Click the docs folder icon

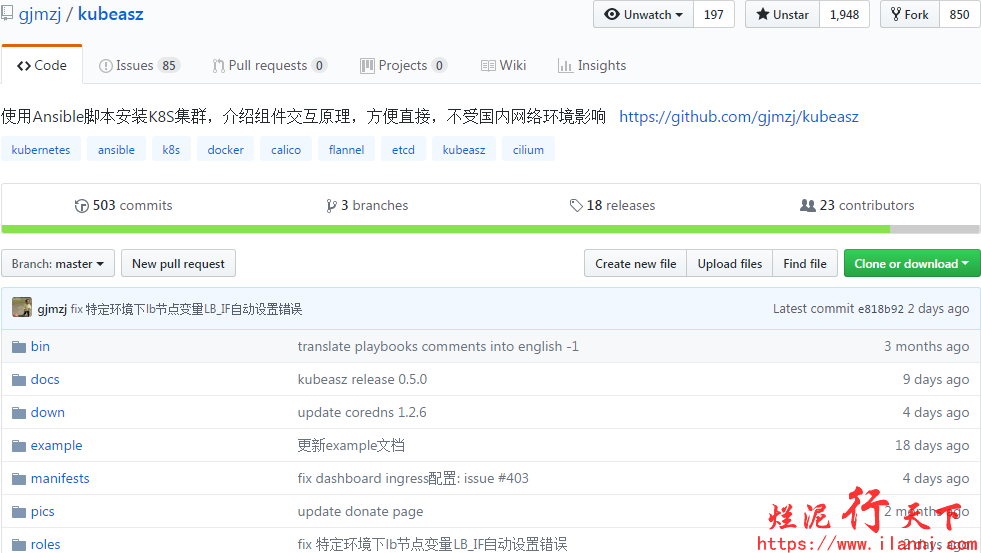18,380
